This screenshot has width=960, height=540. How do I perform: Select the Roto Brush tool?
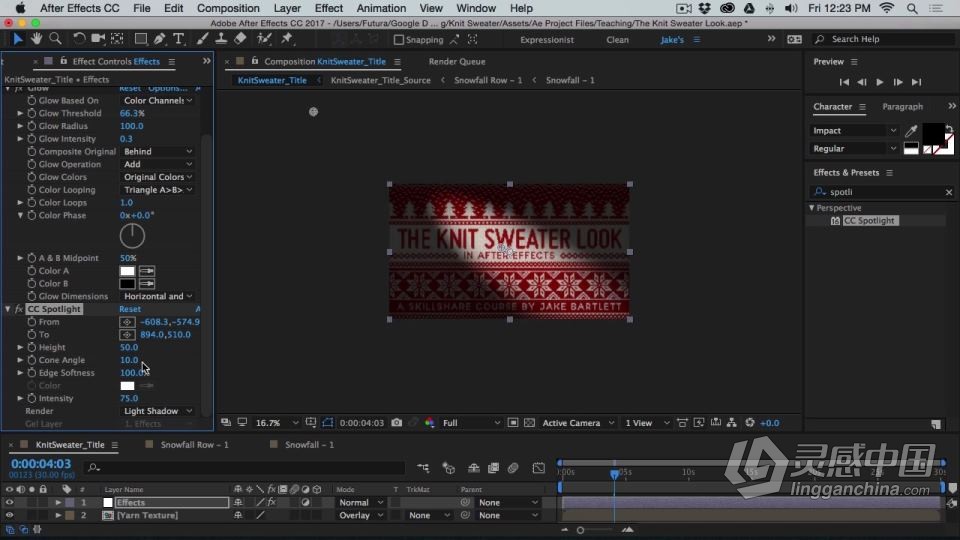[x=264, y=39]
